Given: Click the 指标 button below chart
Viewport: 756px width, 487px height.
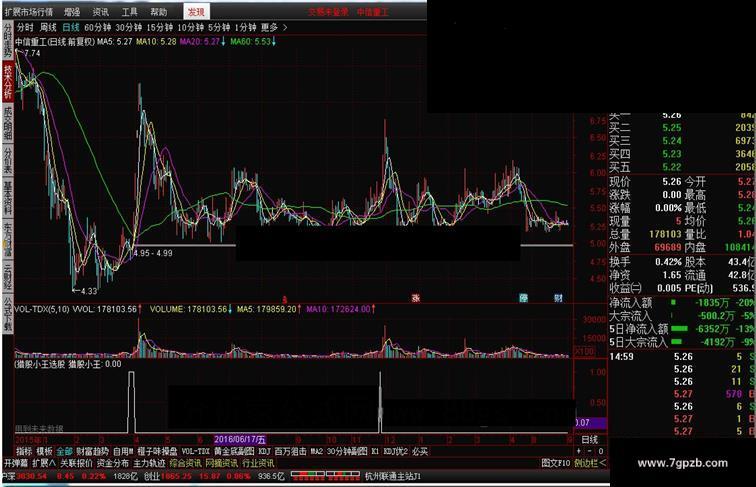Looking at the screenshot, I should (x=24, y=451).
